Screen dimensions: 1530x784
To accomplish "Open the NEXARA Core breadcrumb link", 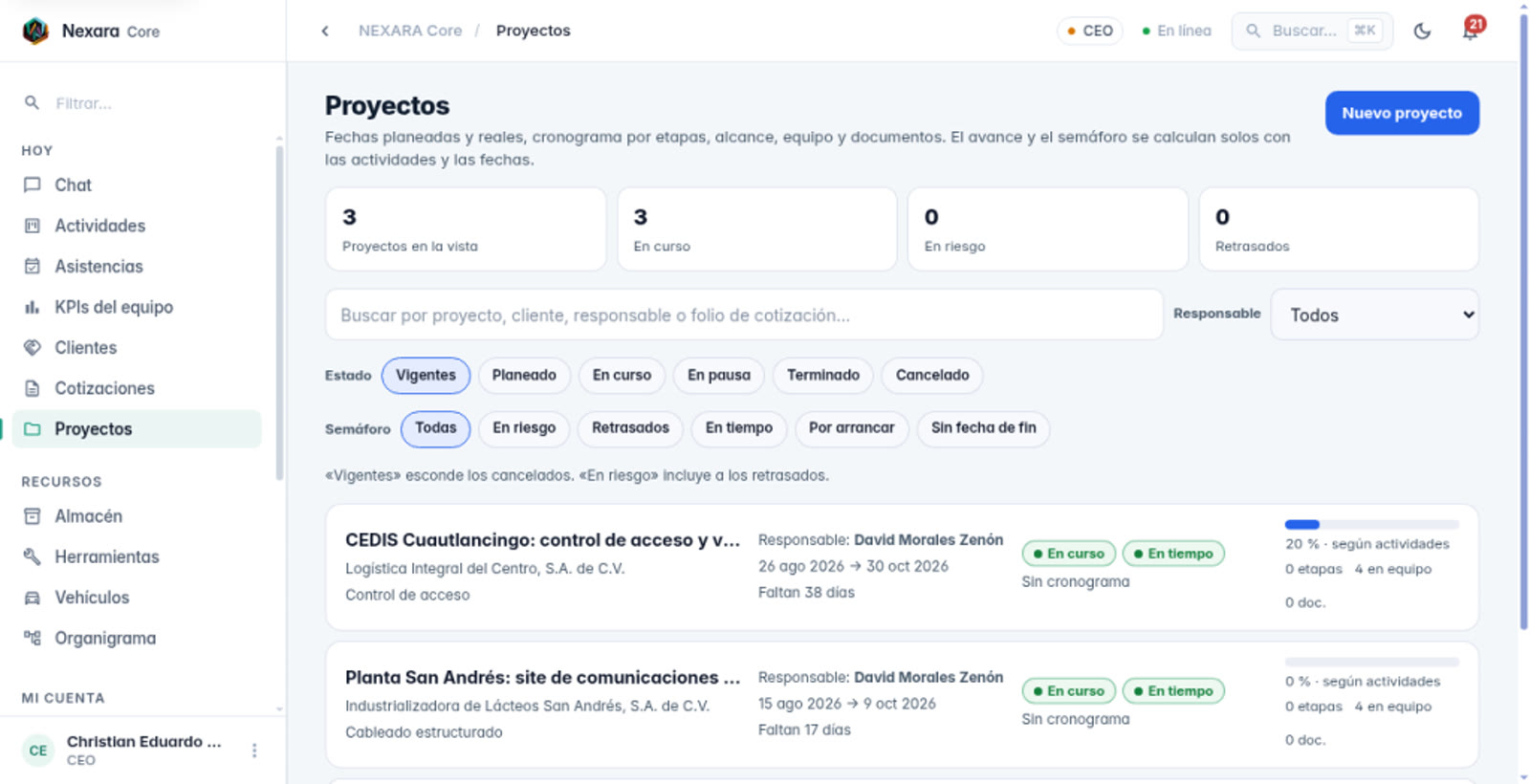I will coord(410,31).
